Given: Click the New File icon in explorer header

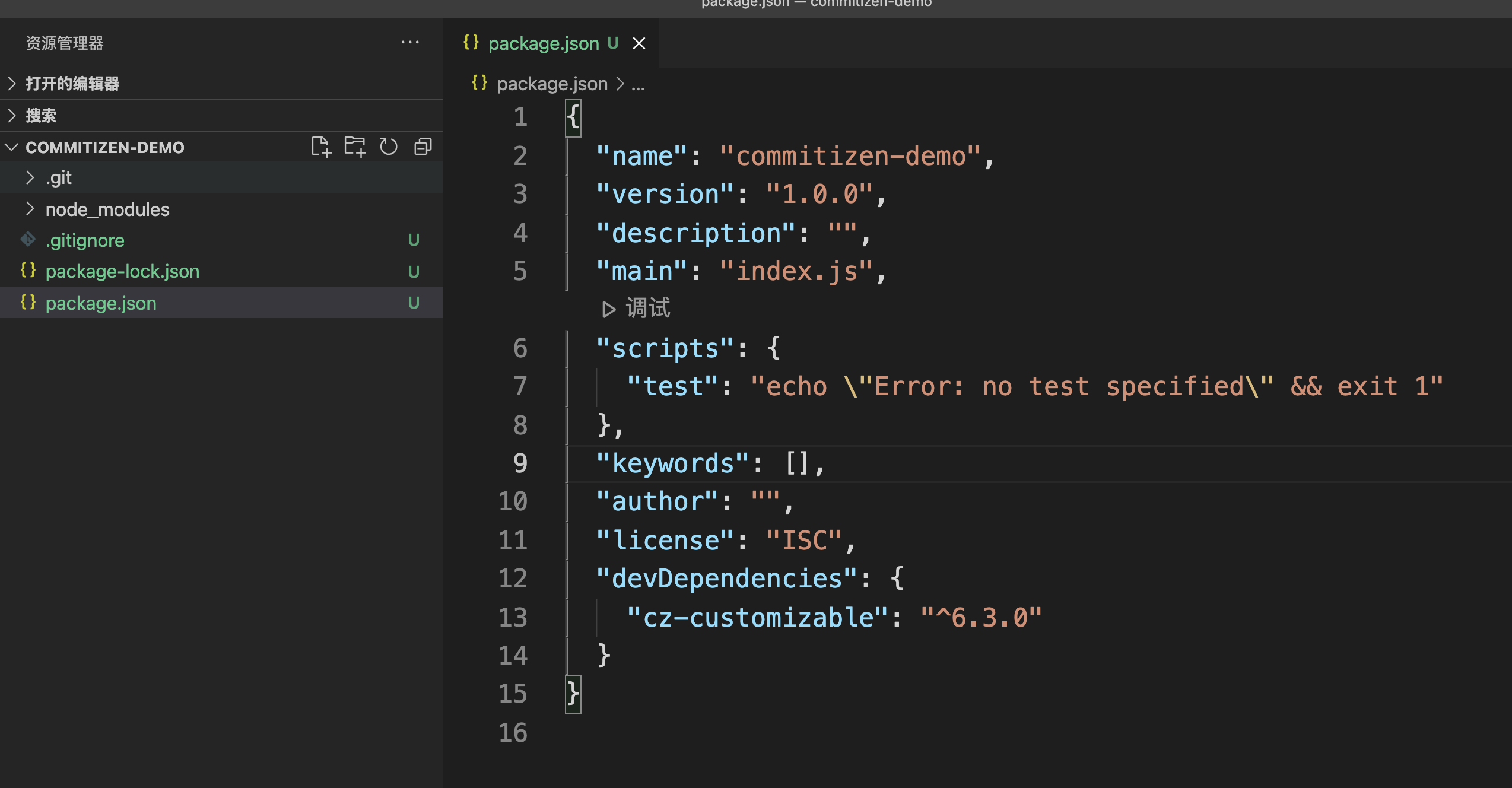Looking at the screenshot, I should click(x=320, y=147).
